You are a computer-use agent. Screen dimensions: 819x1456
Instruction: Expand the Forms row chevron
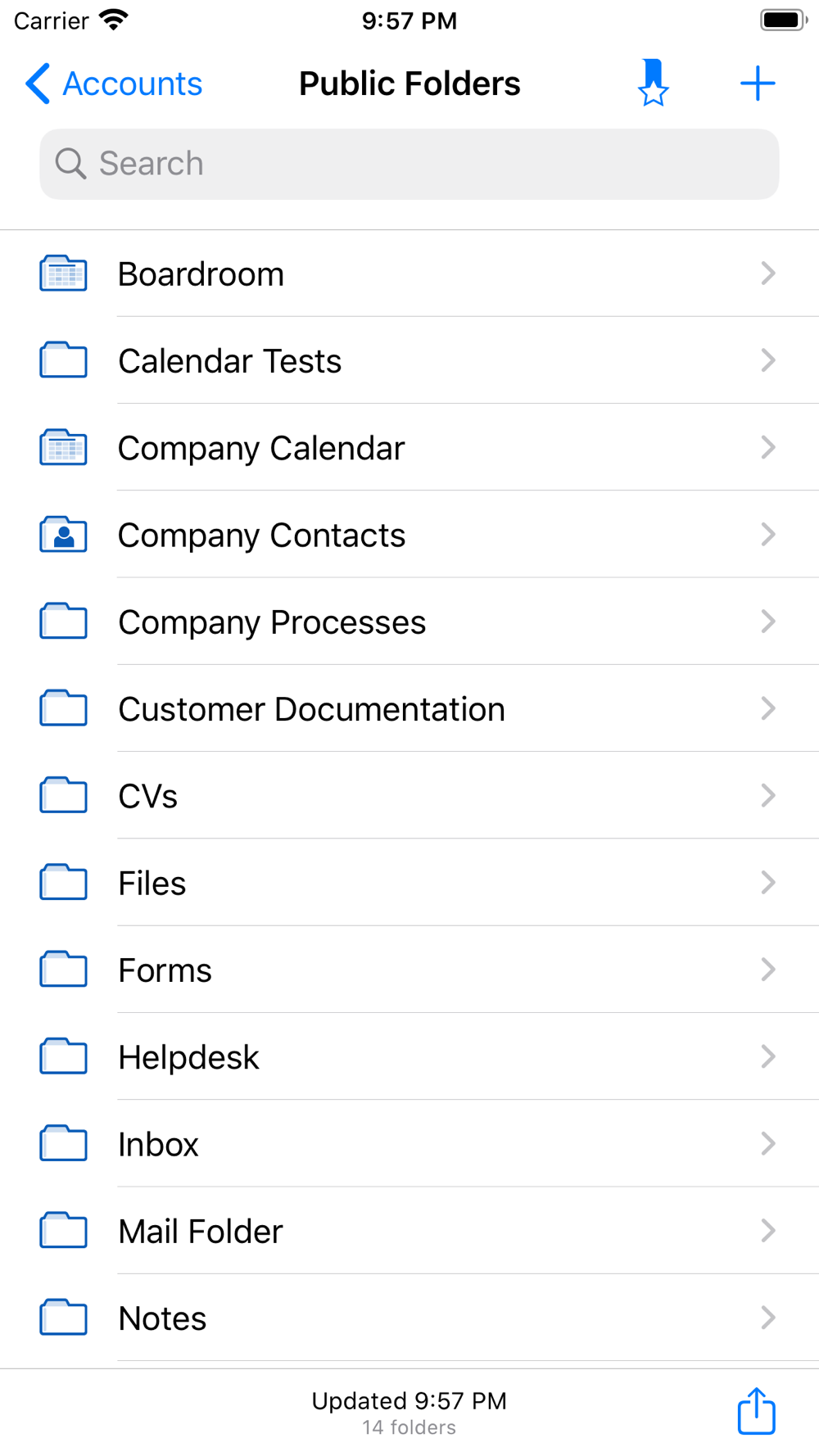pos(767,970)
